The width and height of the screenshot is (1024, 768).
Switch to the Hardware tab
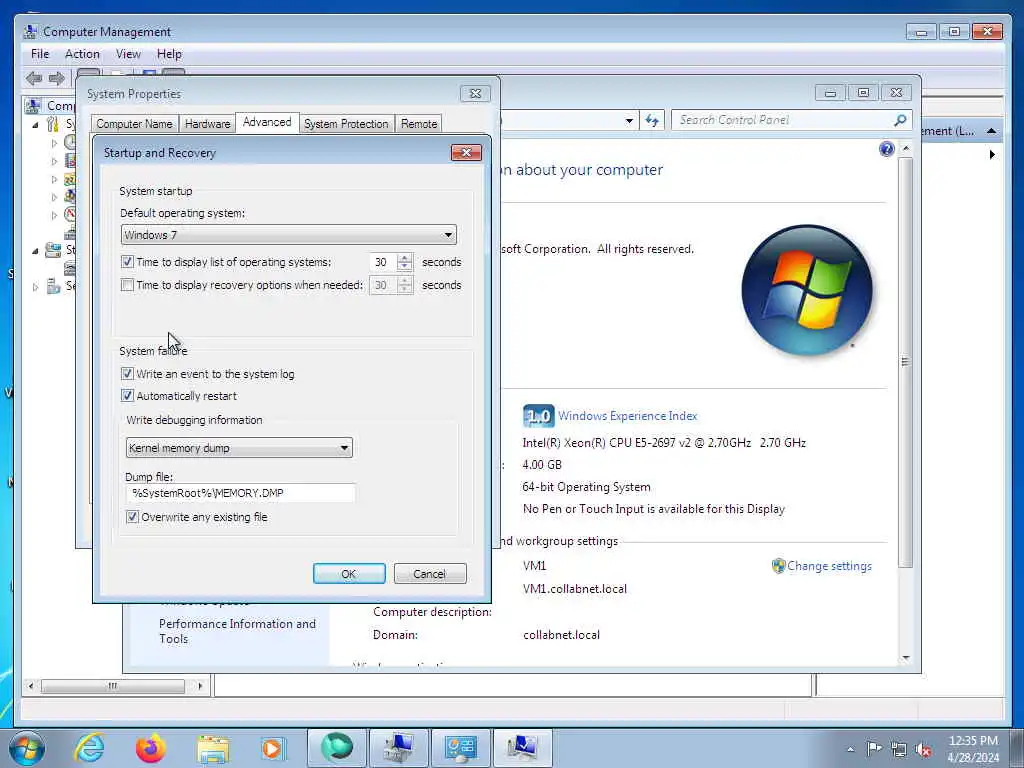coord(208,123)
